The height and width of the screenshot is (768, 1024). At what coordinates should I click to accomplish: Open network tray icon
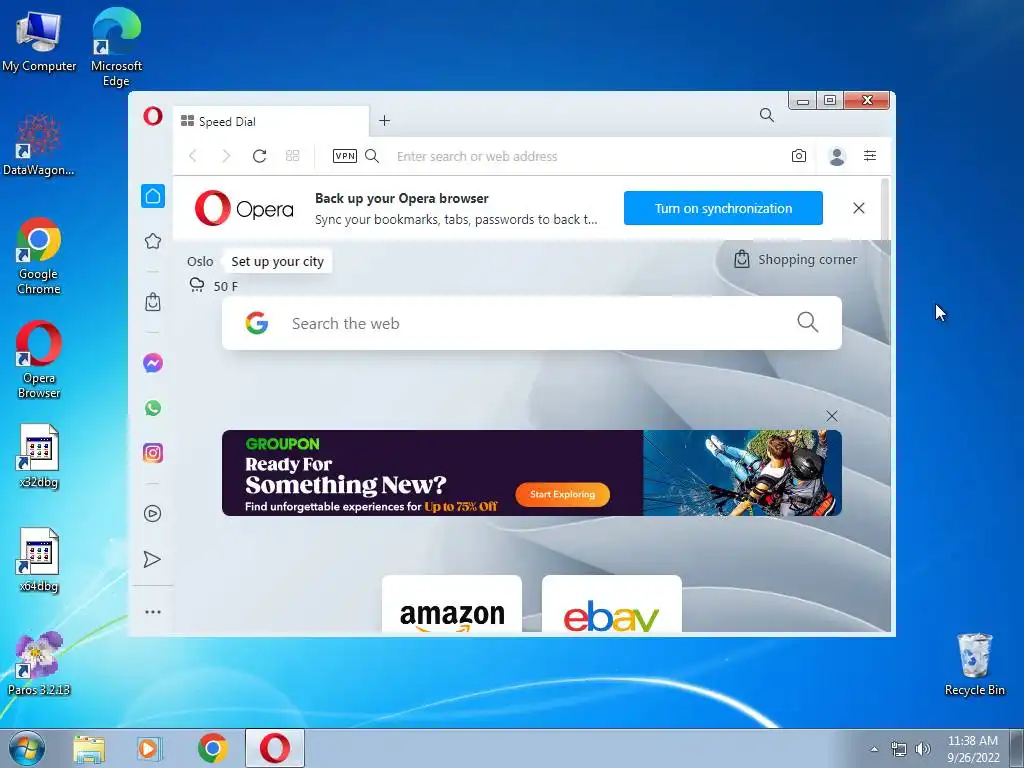coord(899,749)
